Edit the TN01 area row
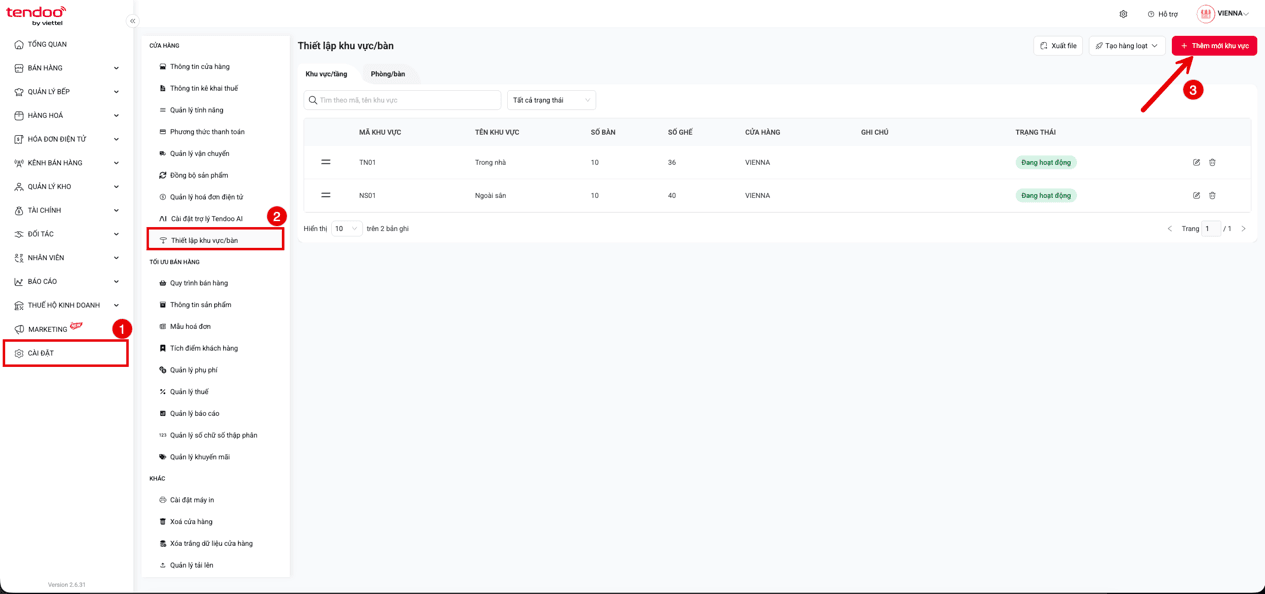The image size is (1265, 594). (1196, 162)
